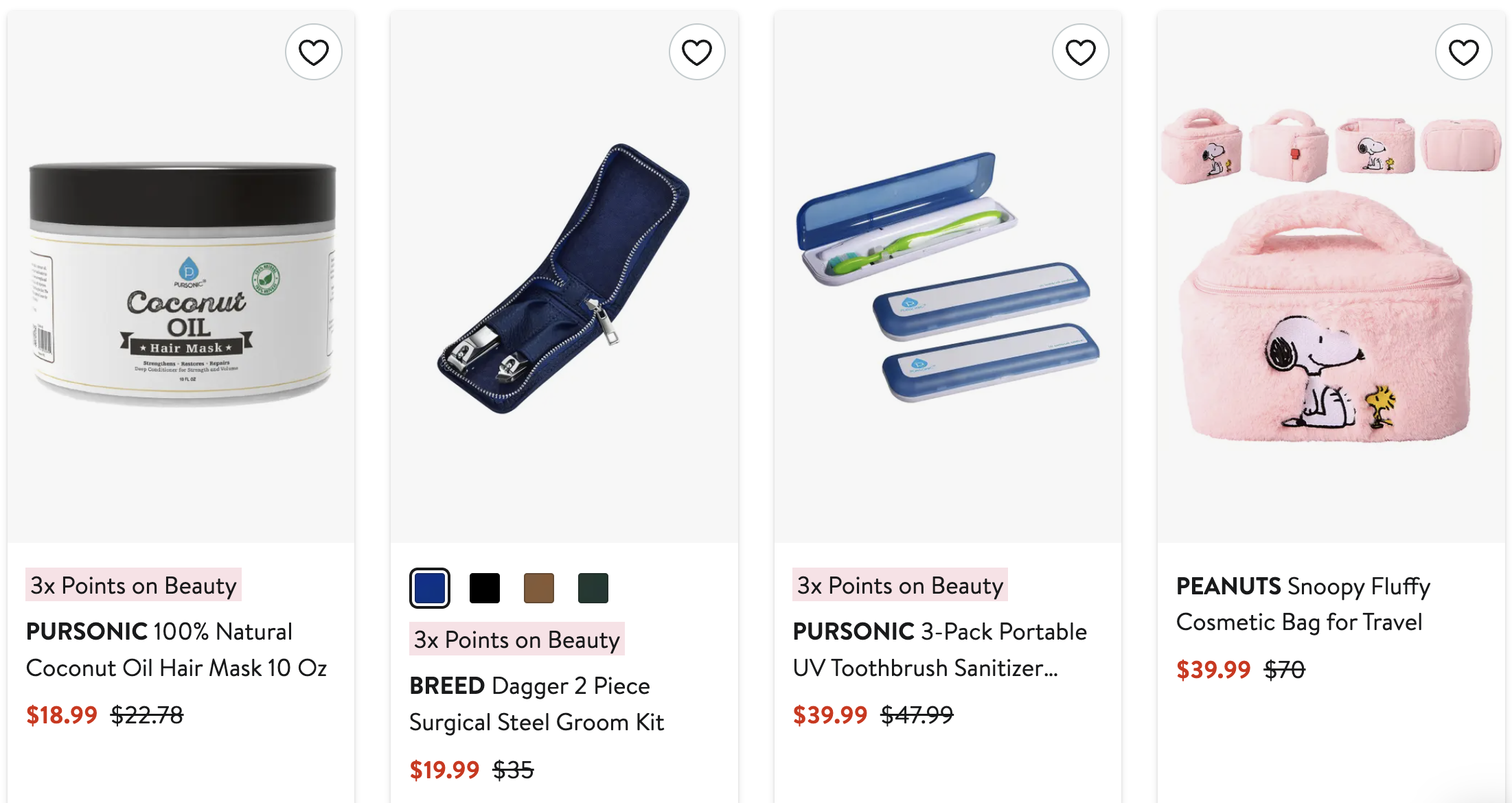Click heart icon on Breed Dagger Groom Kit
This screenshot has height=803, width=1512.
697,52
